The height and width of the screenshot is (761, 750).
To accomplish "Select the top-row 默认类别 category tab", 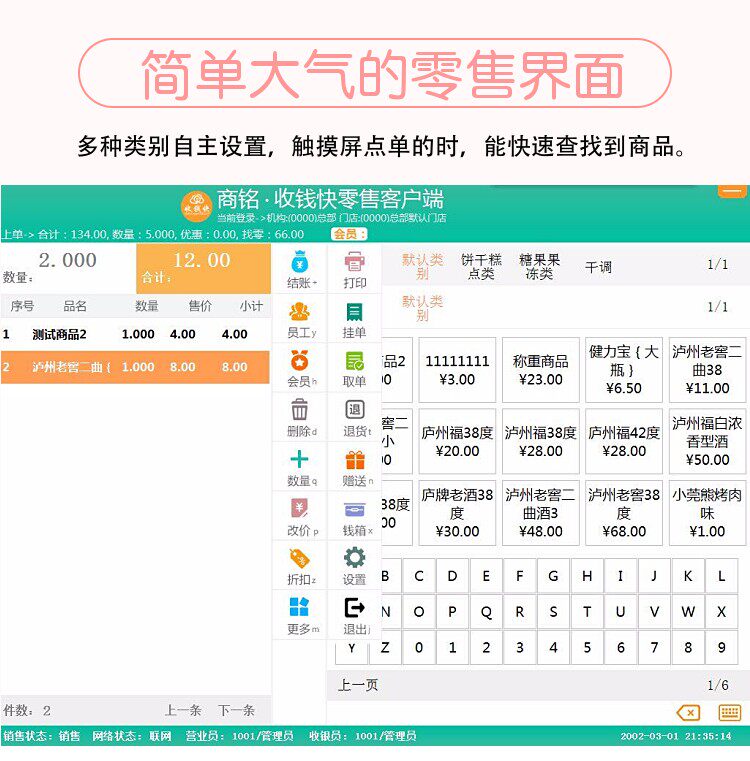I will coord(422,266).
